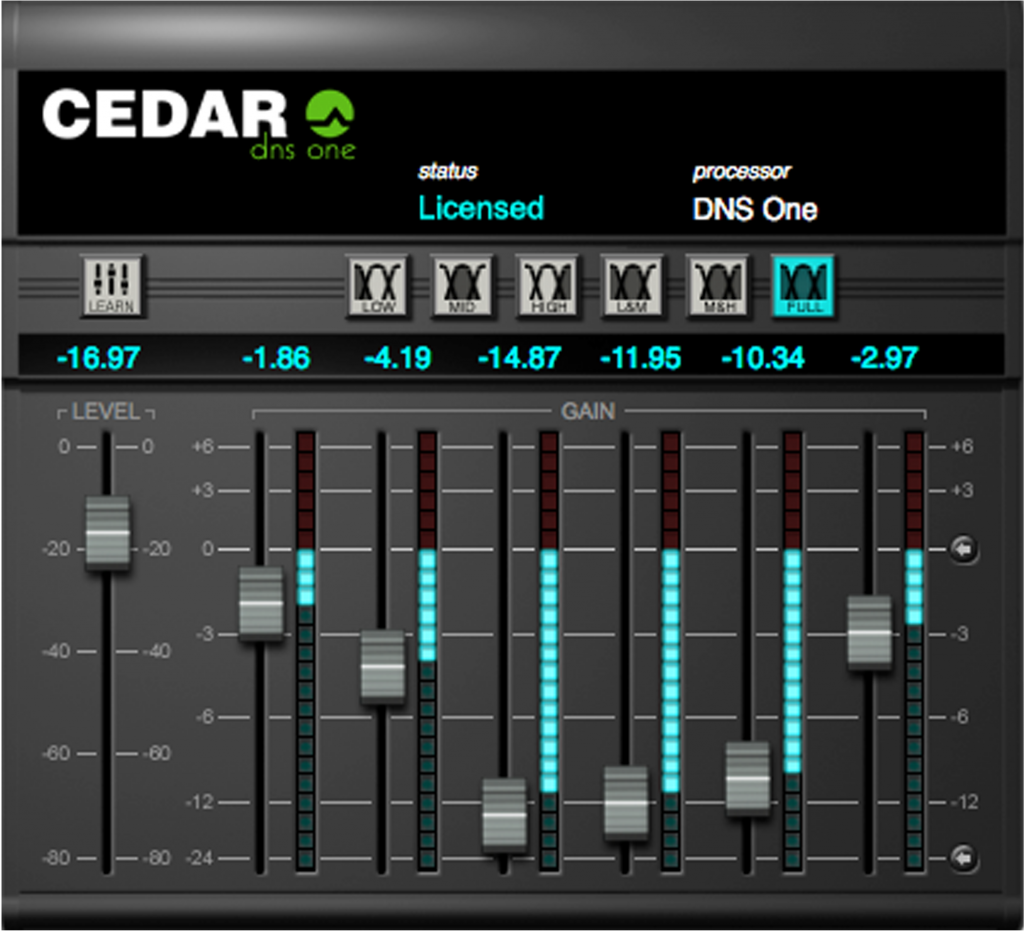Click the LEARN button

[112, 285]
